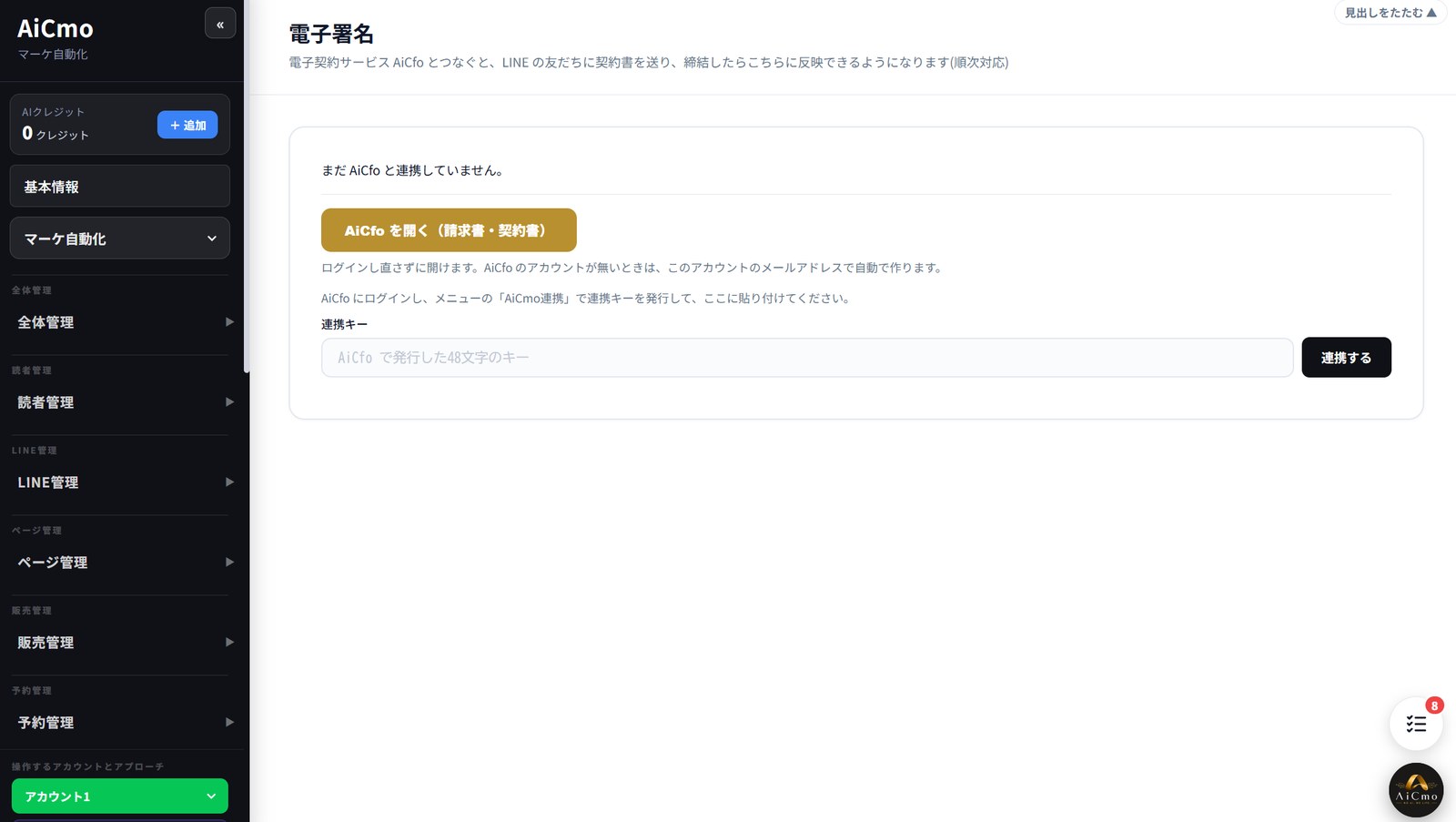Open the アカウント1 account dropdown
The height and width of the screenshot is (822, 1456).
point(120,797)
